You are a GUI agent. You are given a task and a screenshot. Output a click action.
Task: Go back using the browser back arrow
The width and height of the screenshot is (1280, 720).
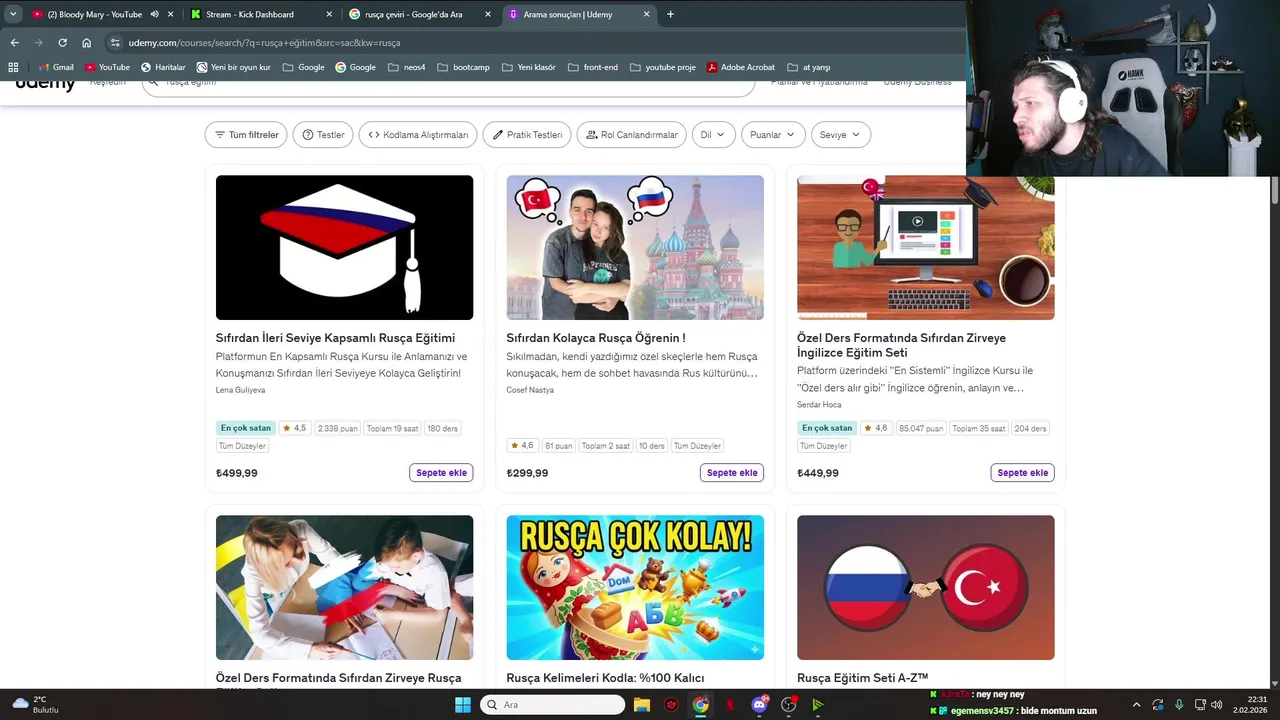tap(14, 43)
